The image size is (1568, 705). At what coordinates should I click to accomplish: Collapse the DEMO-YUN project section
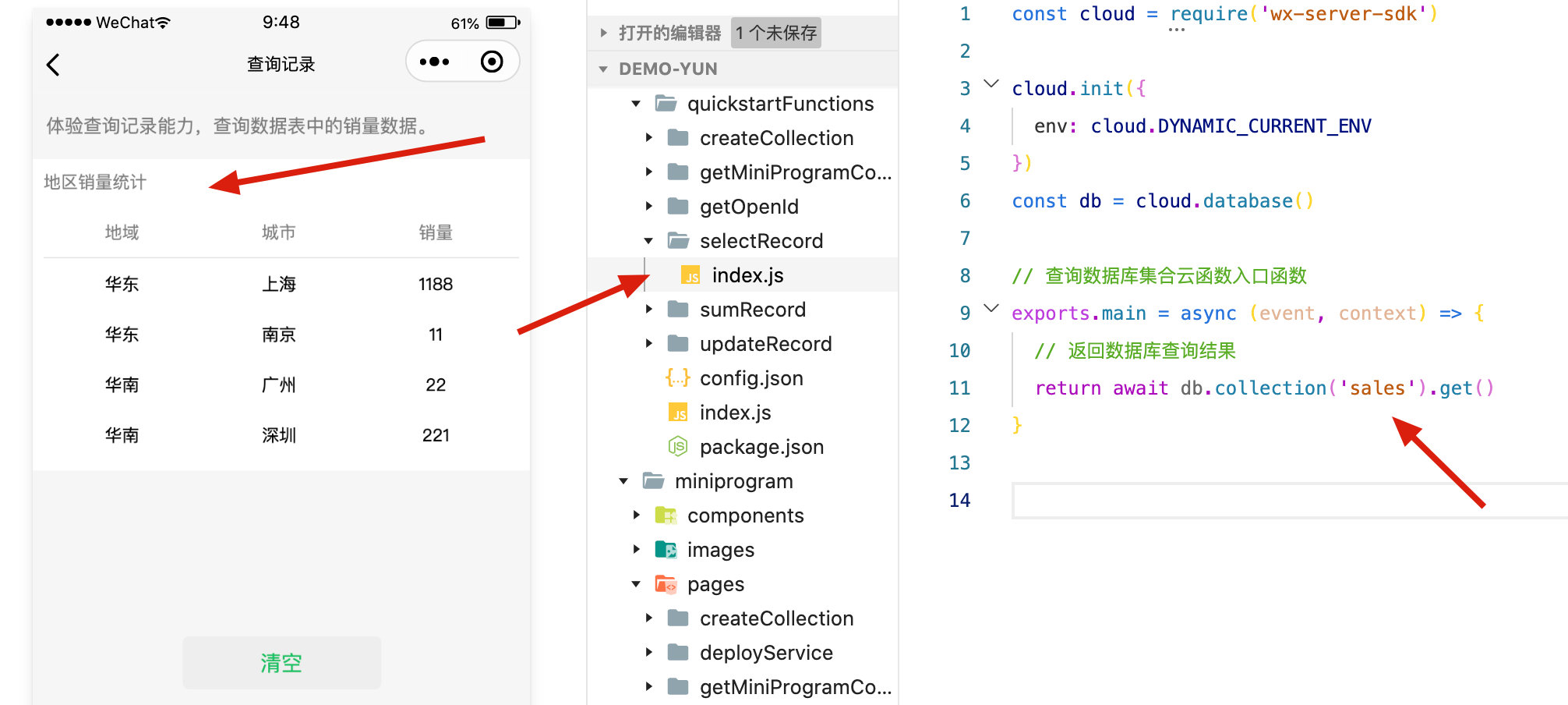click(x=603, y=69)
